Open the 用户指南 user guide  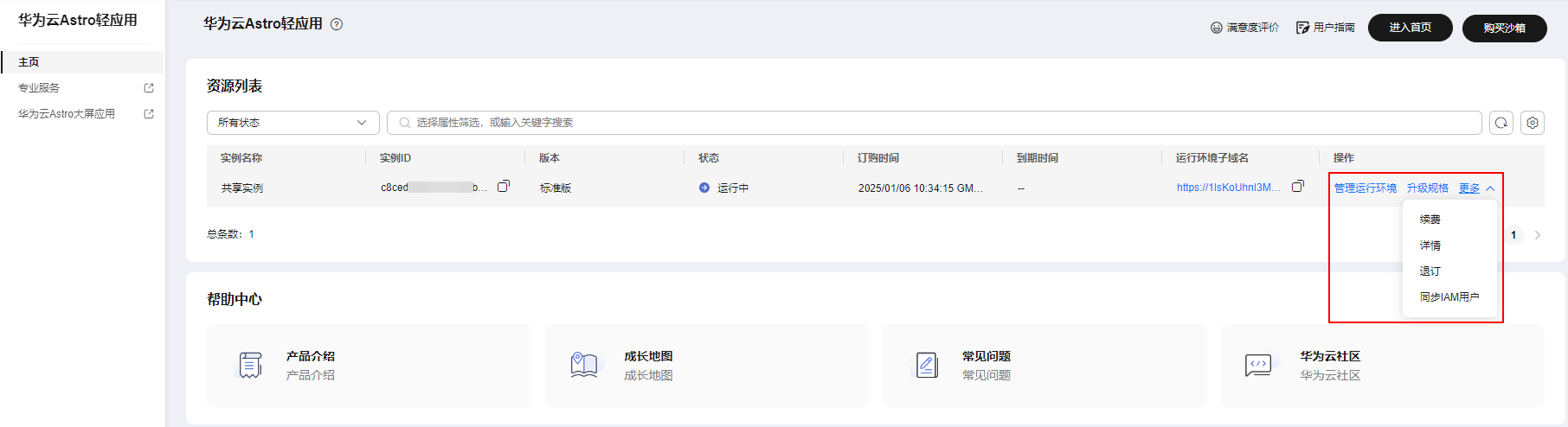tap(1325, 28)
